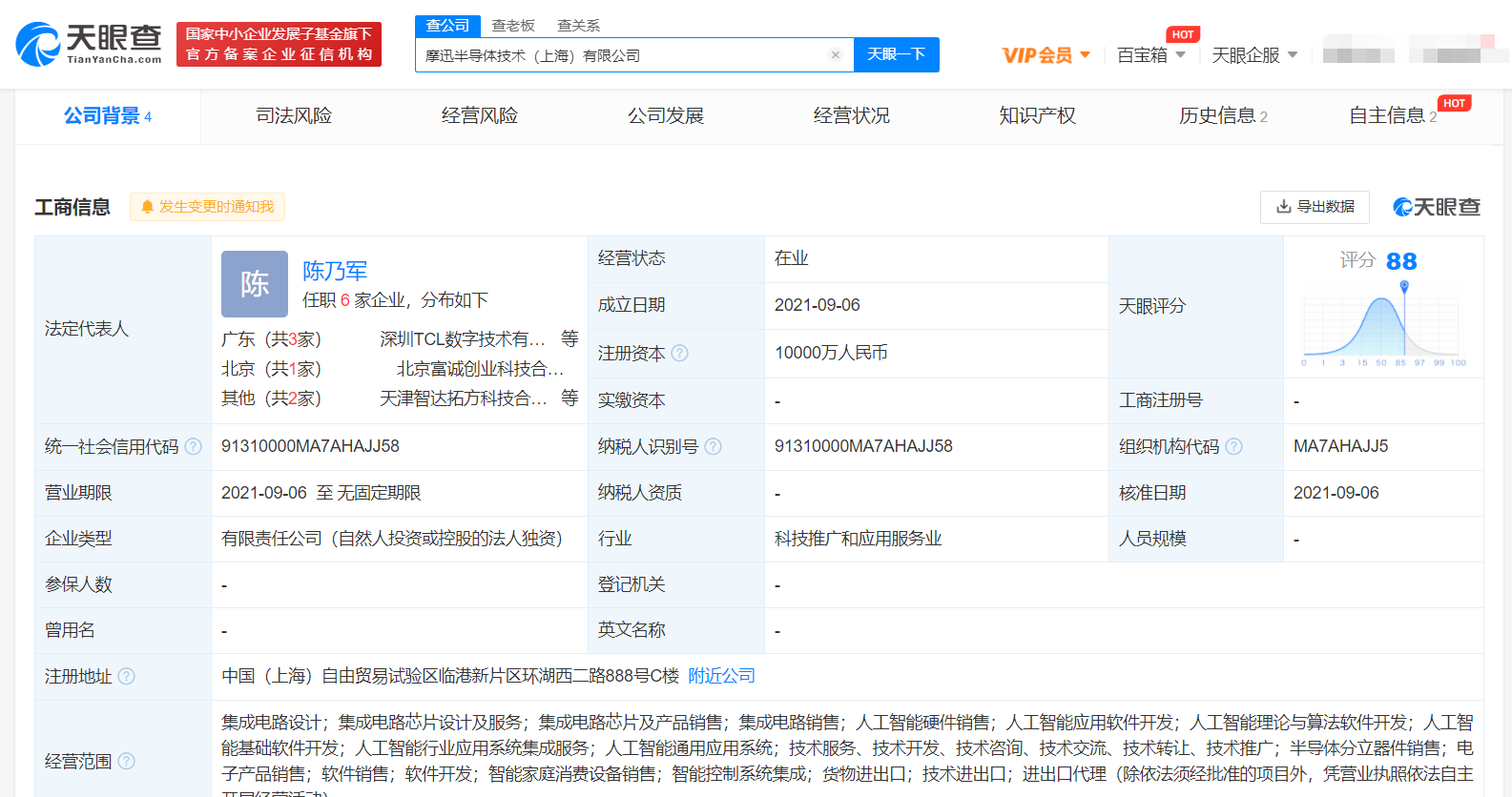The width and height of the screenshot is (1512, 797).
Task: Click help icon beside 统一社会信用代码
Action: click(x=193, y=446)
